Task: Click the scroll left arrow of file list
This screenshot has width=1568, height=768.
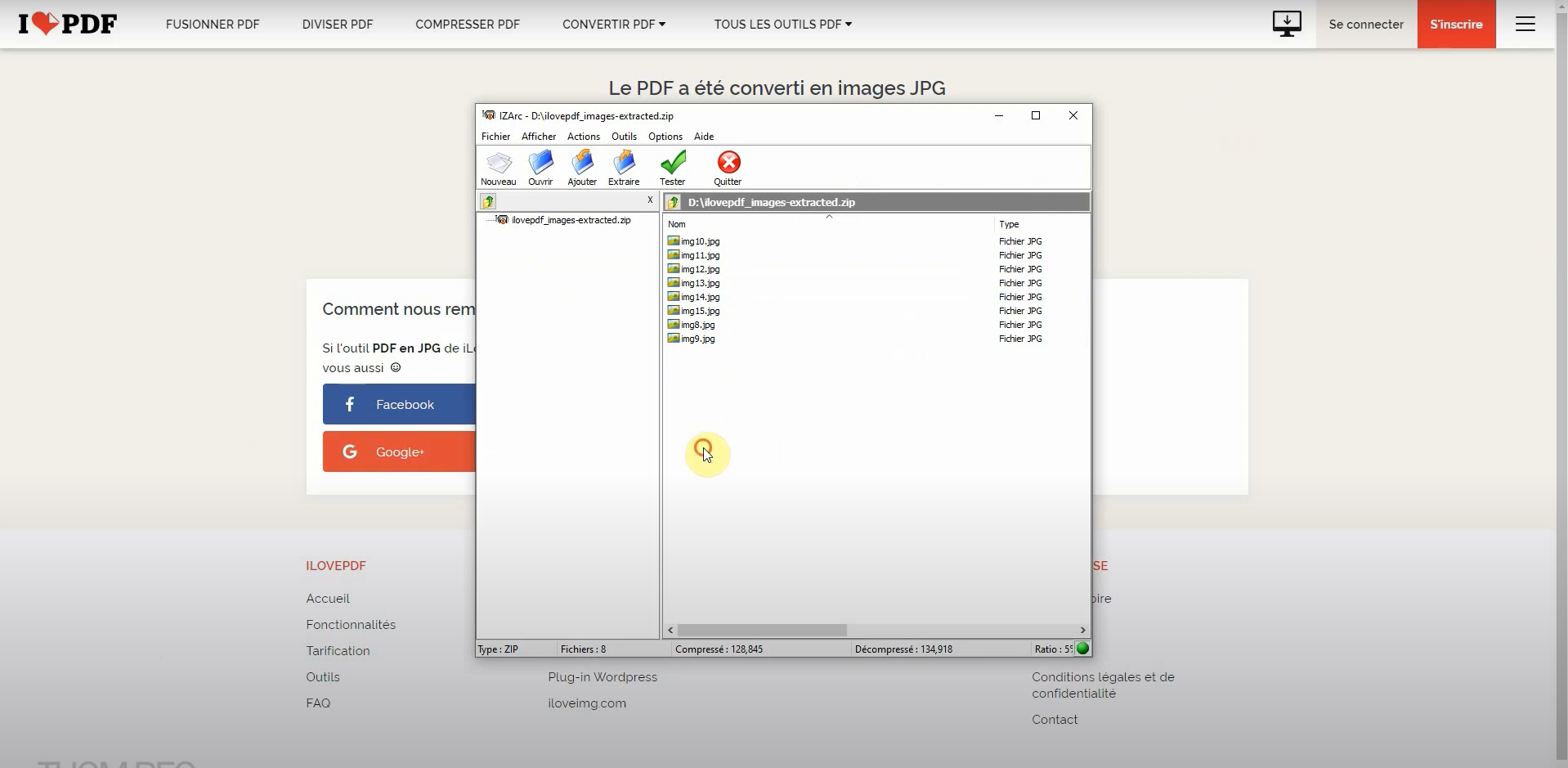Action: (670, 630)
